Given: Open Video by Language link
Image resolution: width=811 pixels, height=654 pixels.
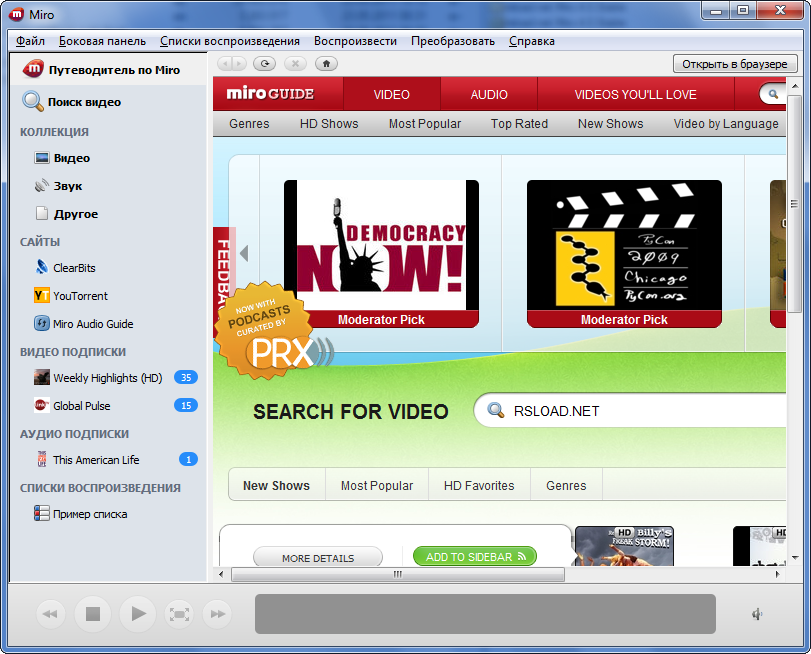Looking at the screenshot, I should point(726,124).
